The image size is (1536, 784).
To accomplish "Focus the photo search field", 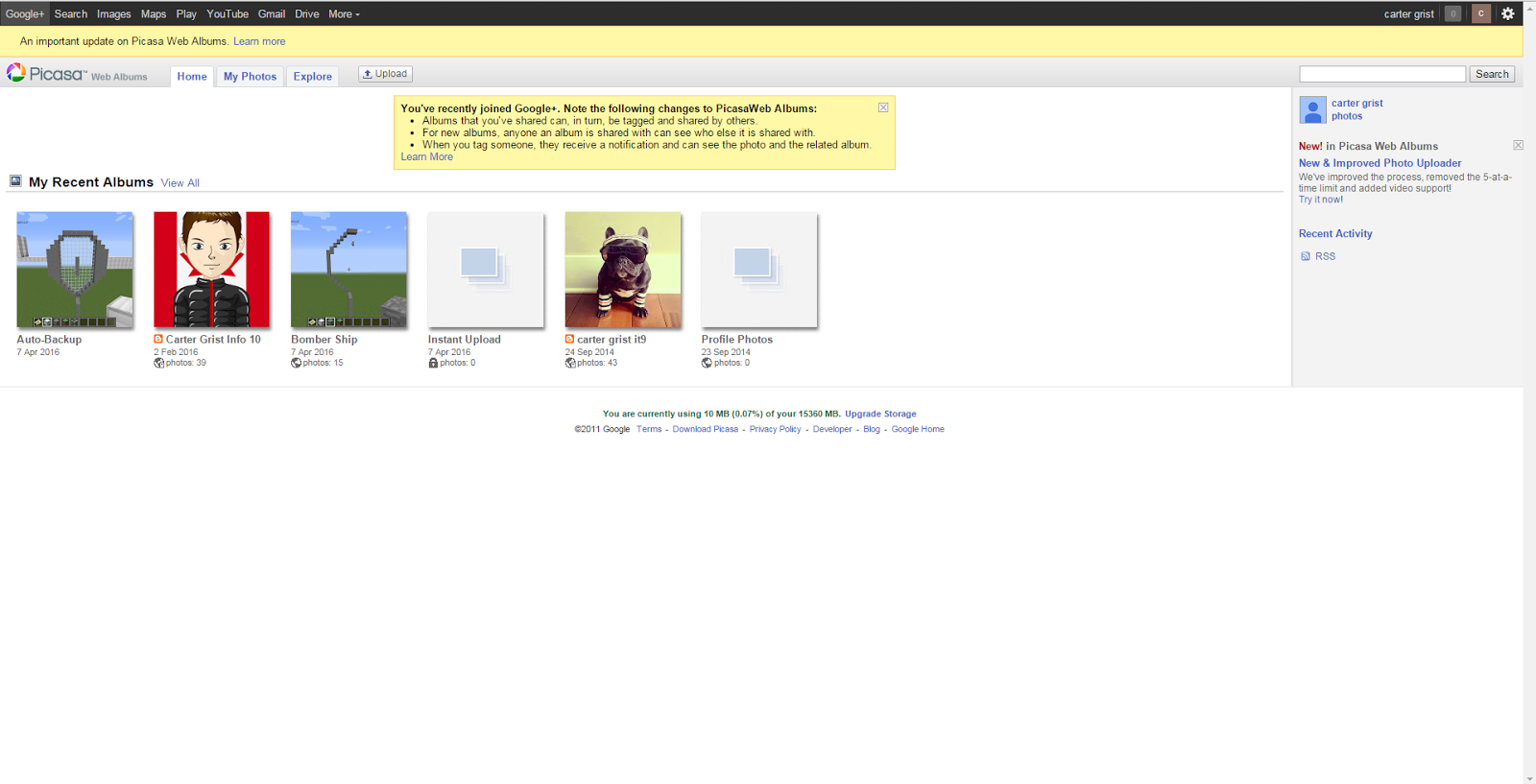I will (x=1382, y=74).
